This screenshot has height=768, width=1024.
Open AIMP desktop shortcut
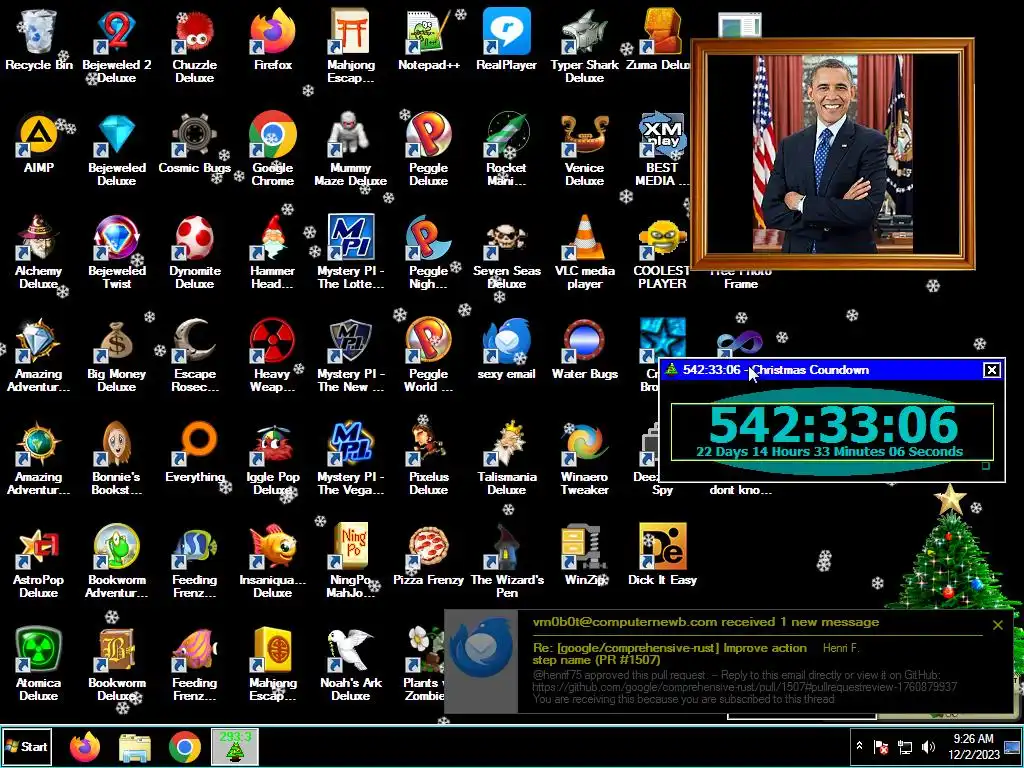point(39,142)
